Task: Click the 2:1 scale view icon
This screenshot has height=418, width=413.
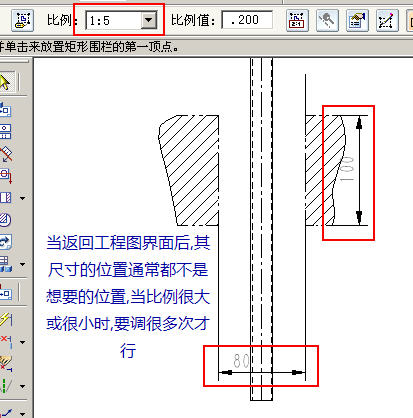Action: [297, 20]
